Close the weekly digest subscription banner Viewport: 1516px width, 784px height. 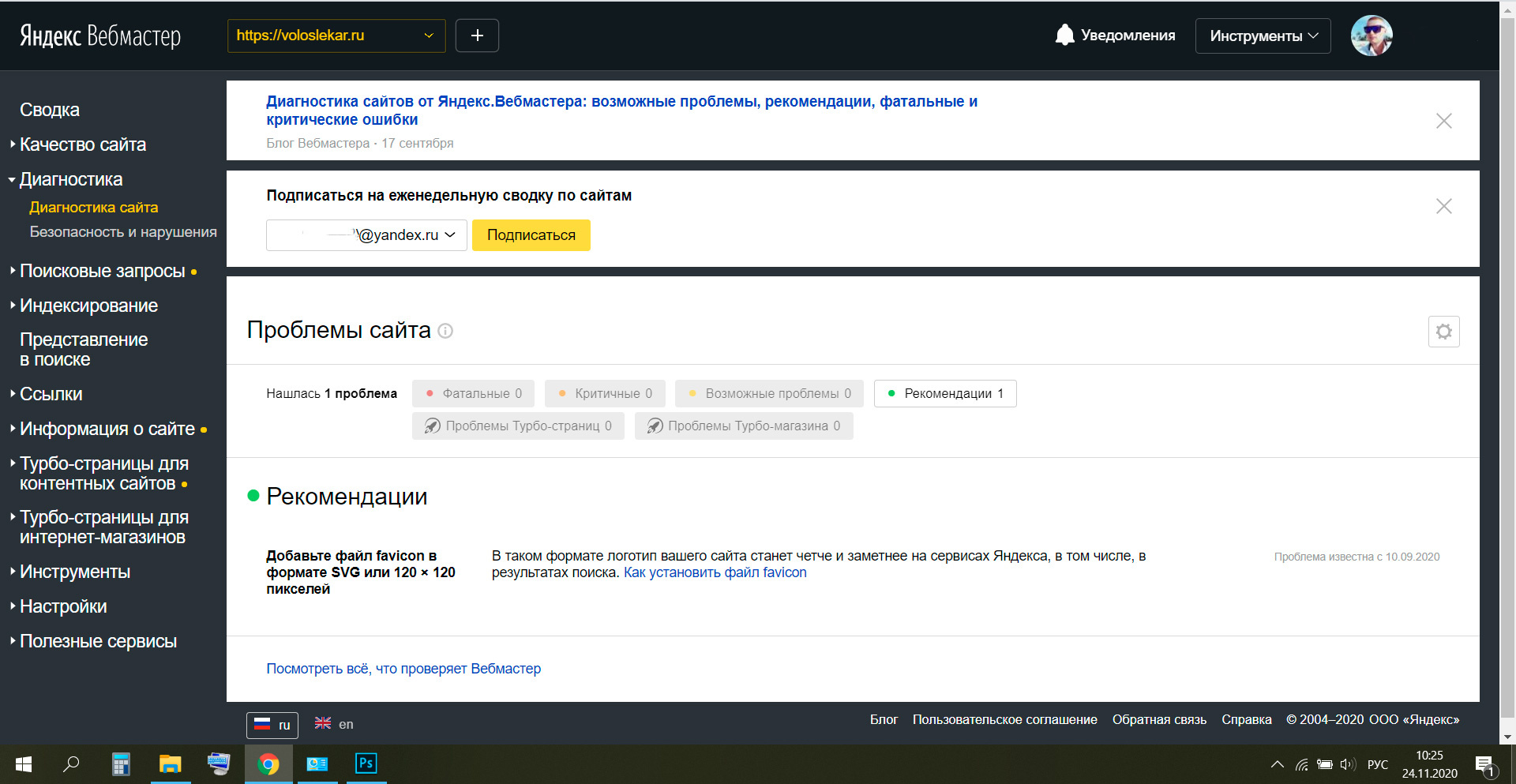[x=1444, y=206]
